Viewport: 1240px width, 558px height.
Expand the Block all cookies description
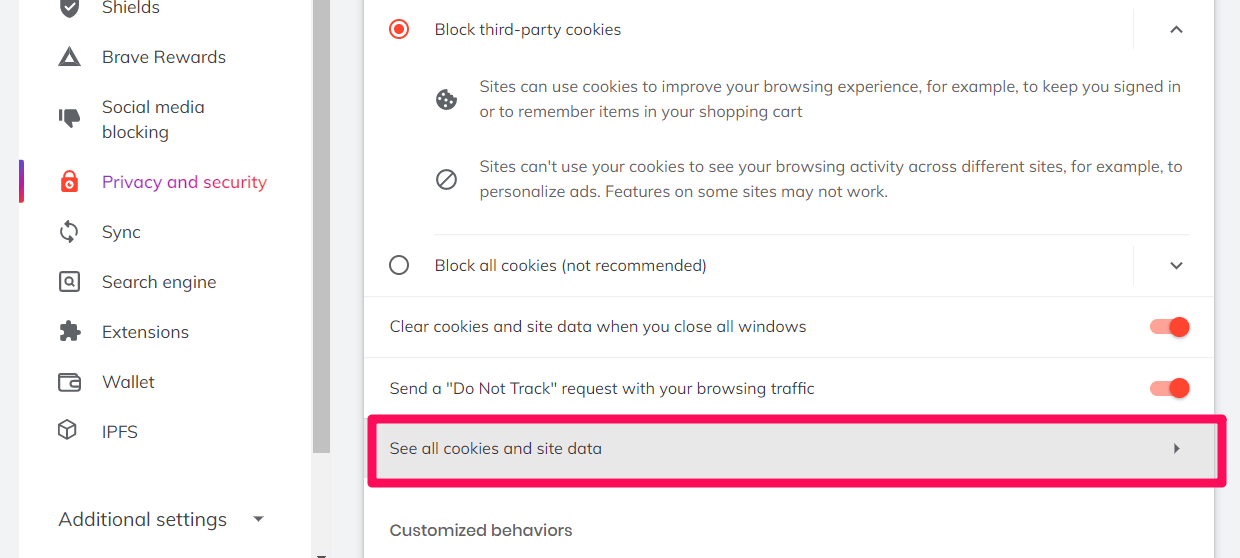pyautogui.click(x=1176, y=265)
